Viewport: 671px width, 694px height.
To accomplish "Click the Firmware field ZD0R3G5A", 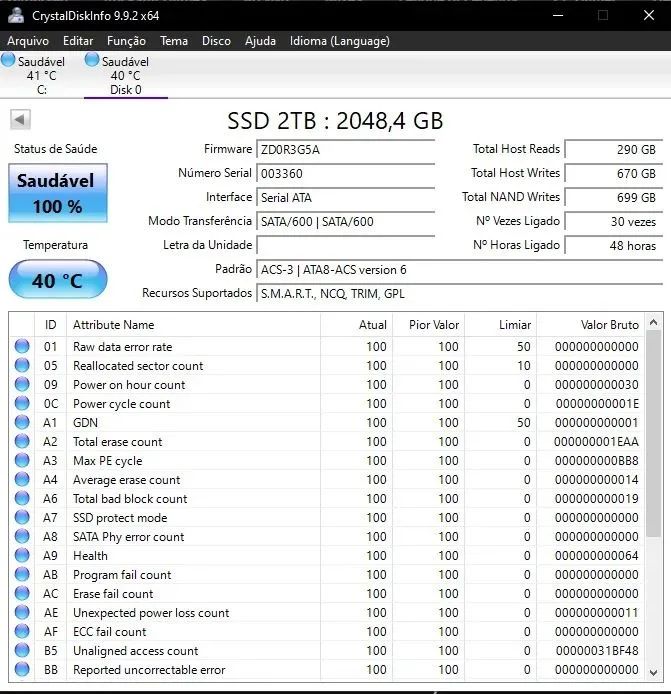I will tap(345, 150).
